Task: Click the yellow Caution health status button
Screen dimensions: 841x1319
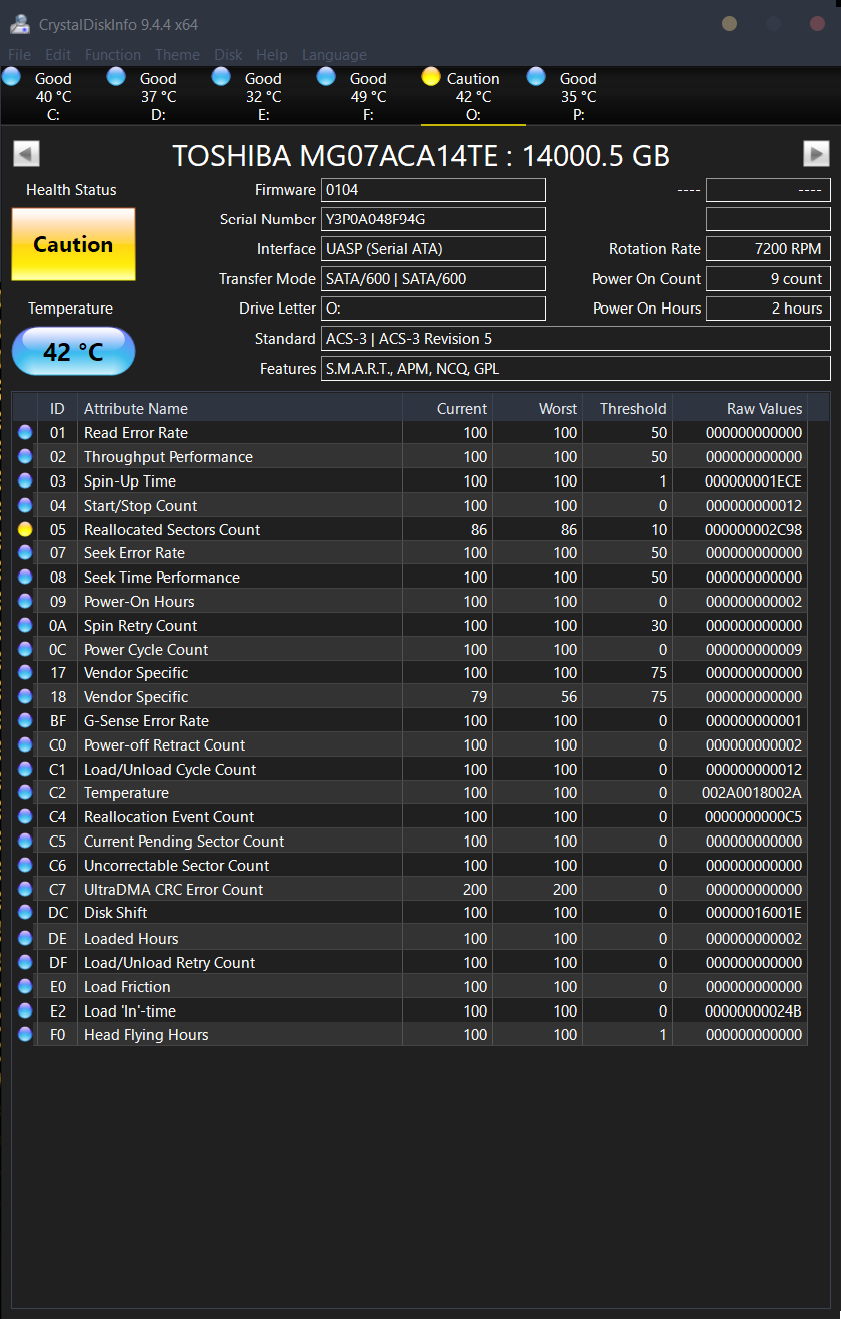Action: pyautogui.click(x=73, y=244)
